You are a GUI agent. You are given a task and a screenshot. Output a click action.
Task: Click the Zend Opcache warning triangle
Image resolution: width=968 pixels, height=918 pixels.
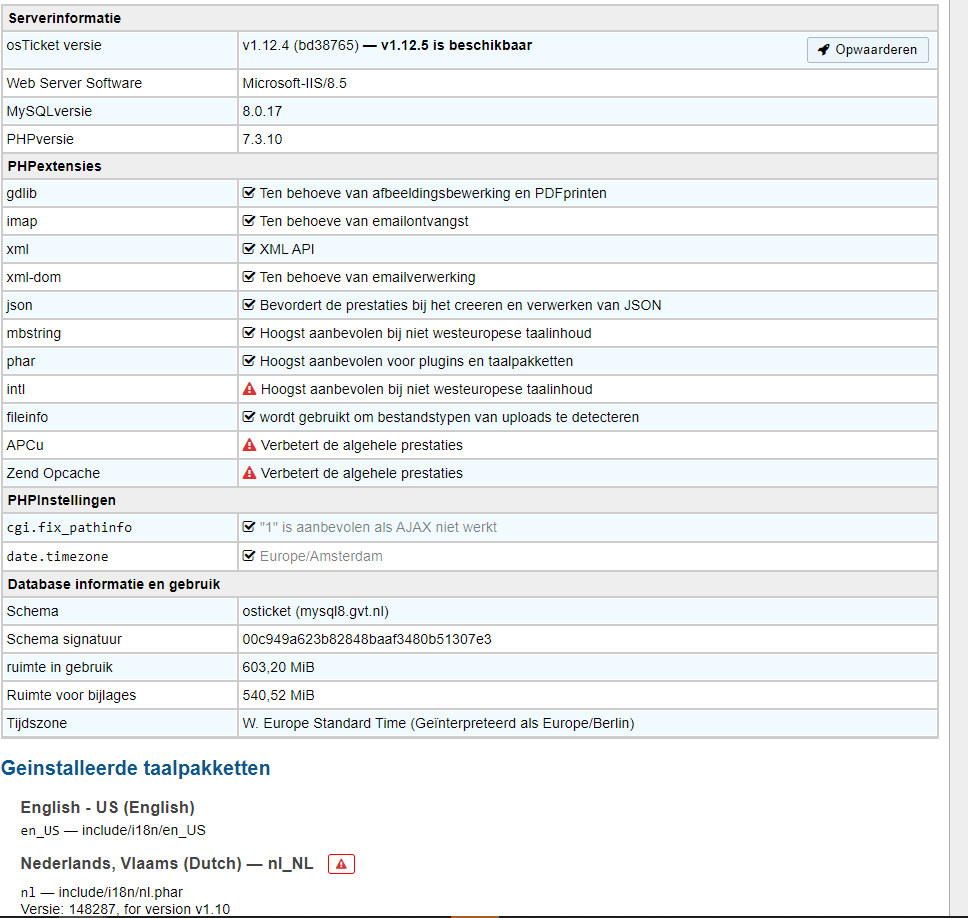249,473
